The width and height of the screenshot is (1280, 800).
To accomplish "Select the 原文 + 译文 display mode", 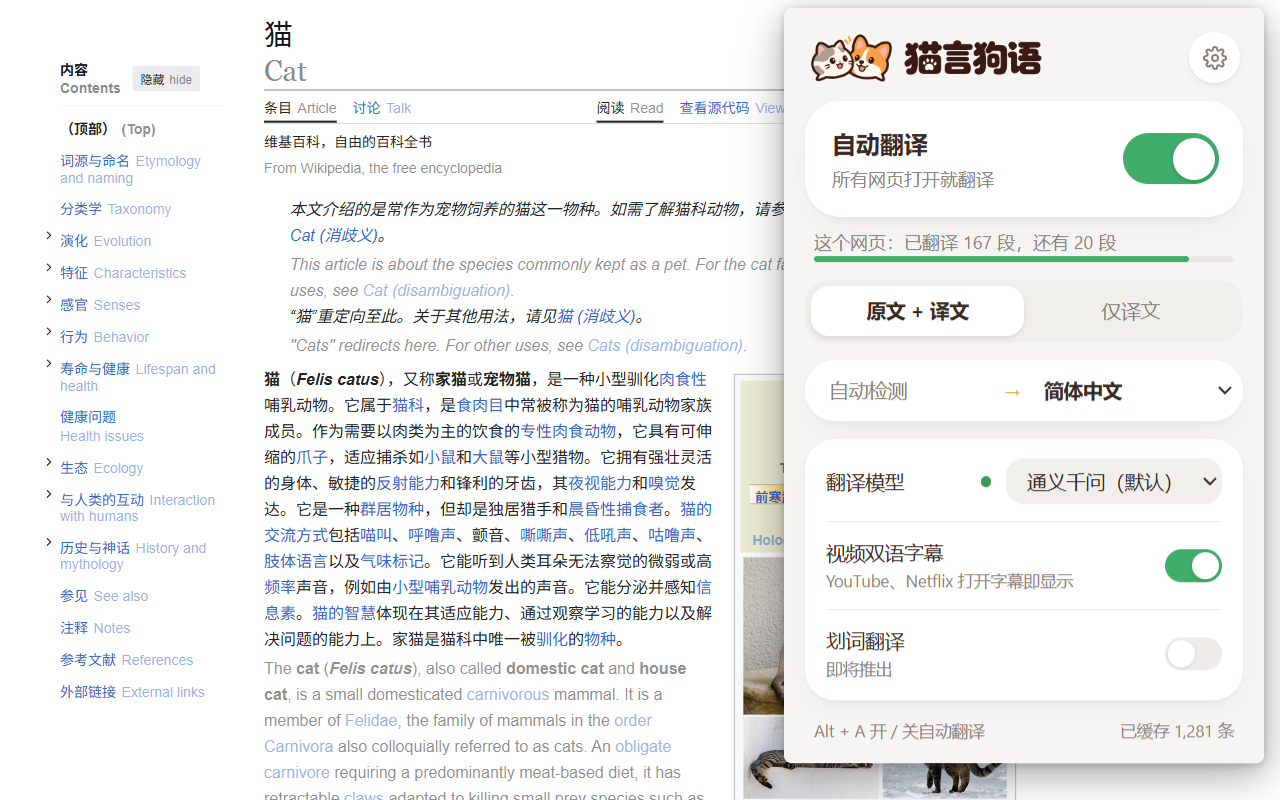I will [x=917, y=311].
